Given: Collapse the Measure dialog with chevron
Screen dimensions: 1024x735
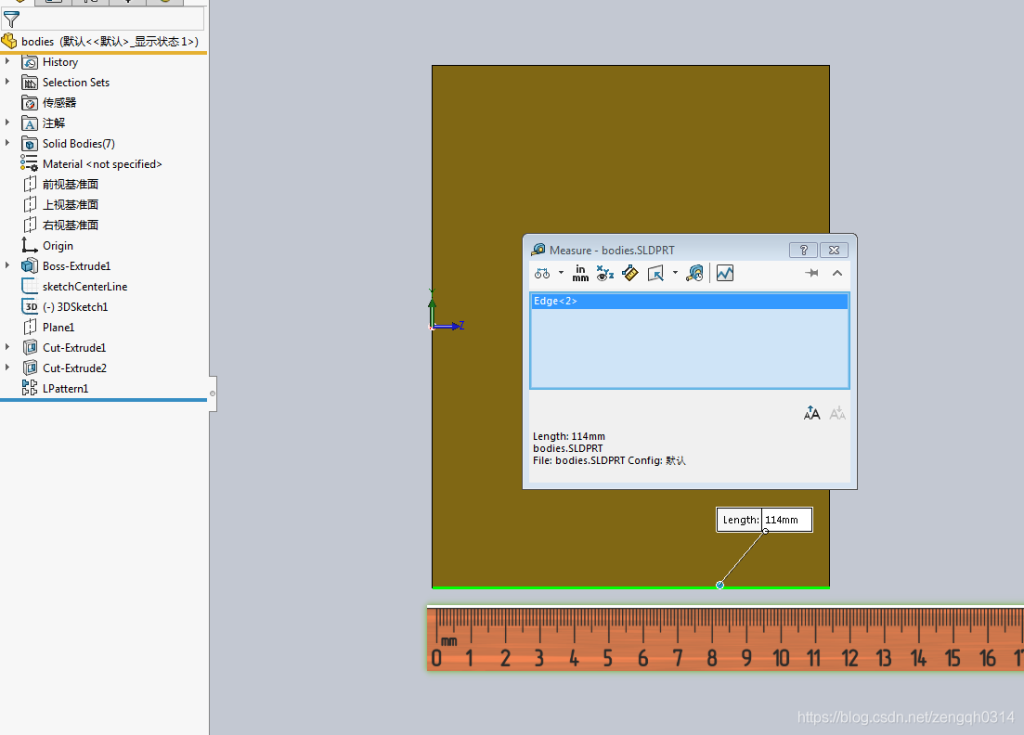Looking at the screenshot, I should [837, 273].
